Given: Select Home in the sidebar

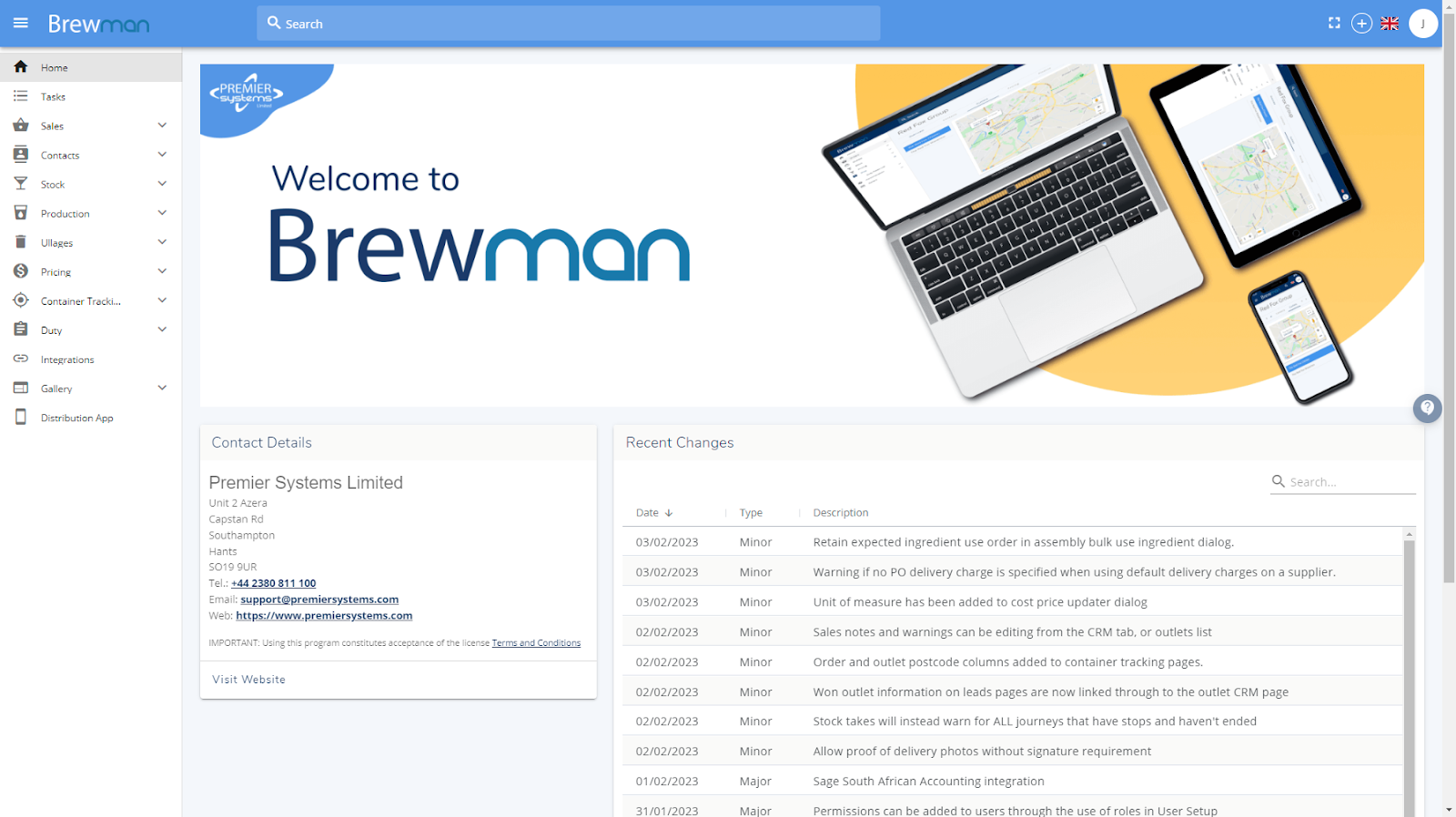Looking at the screenshot, I should tap(91, 67).
